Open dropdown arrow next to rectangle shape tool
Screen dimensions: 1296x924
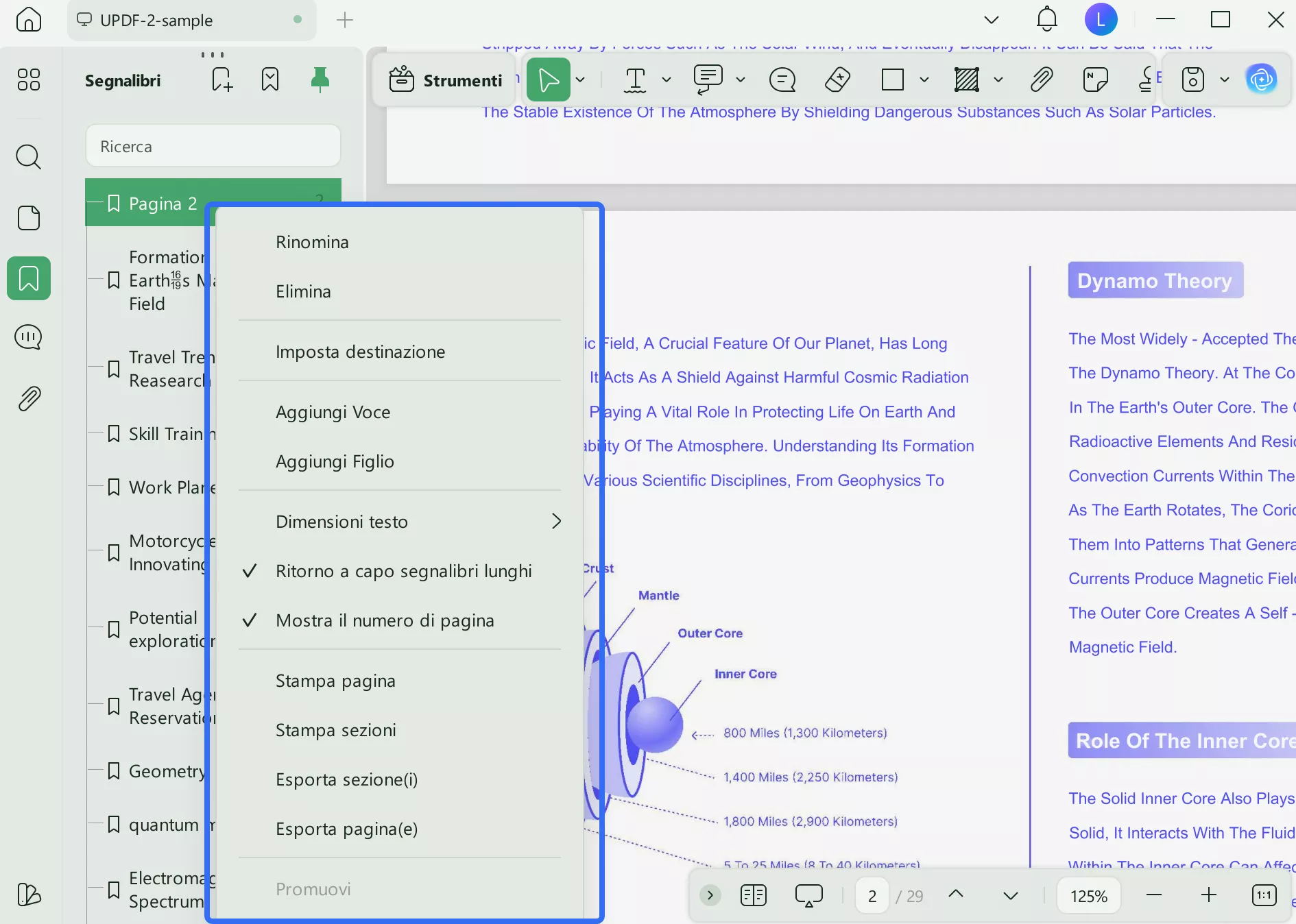tap(924, 80)
